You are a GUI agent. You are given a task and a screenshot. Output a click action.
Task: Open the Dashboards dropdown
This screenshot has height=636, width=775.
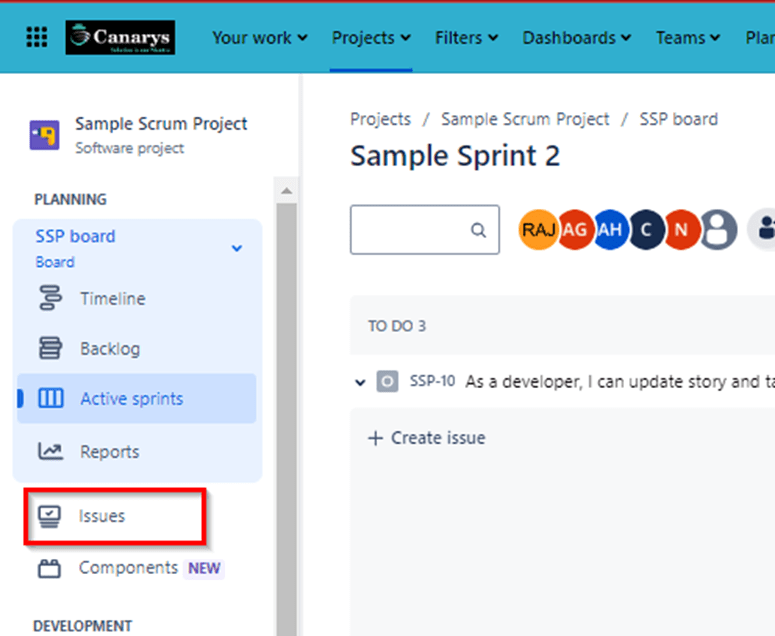point(577,38)
